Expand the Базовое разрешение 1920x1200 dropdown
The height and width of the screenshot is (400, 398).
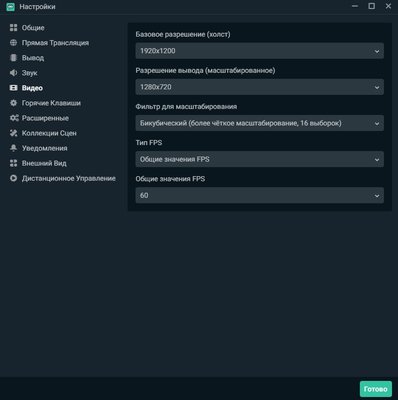(259, 51)
